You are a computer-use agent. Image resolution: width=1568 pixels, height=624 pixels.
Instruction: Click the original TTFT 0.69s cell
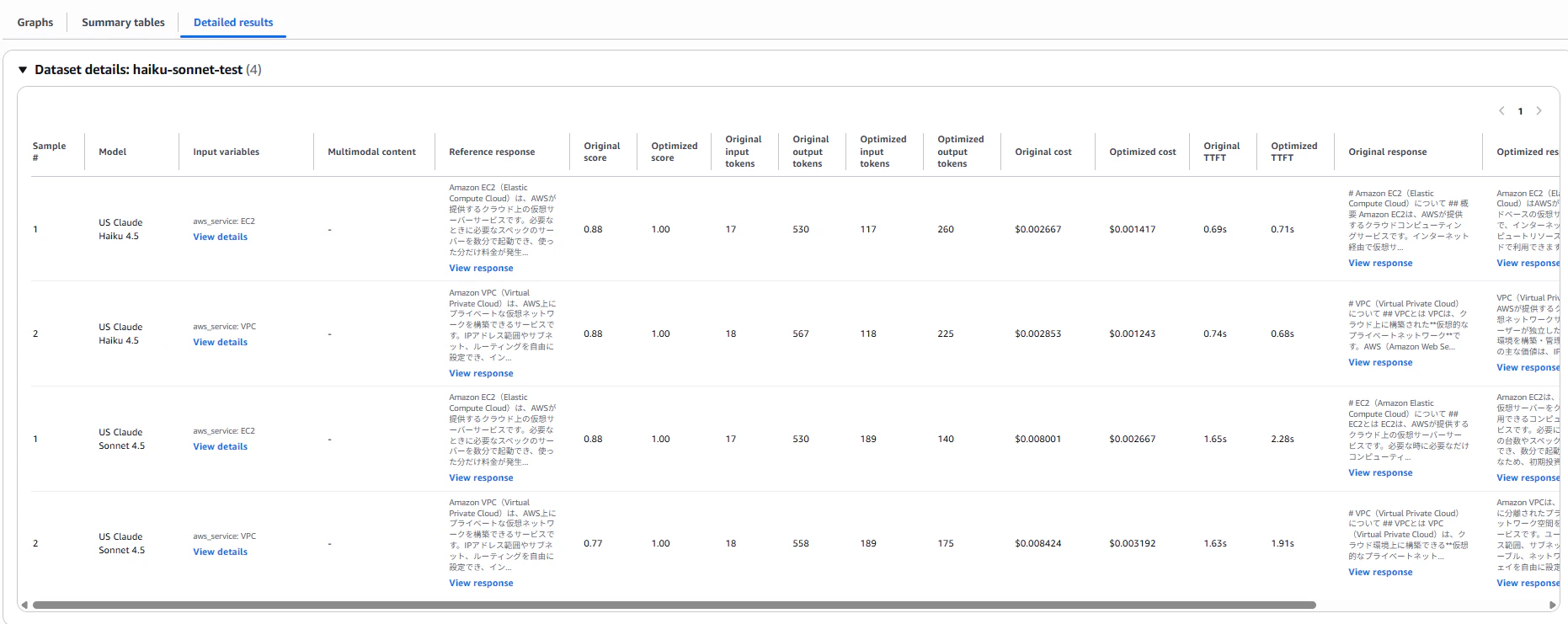tap(1215, 229)
